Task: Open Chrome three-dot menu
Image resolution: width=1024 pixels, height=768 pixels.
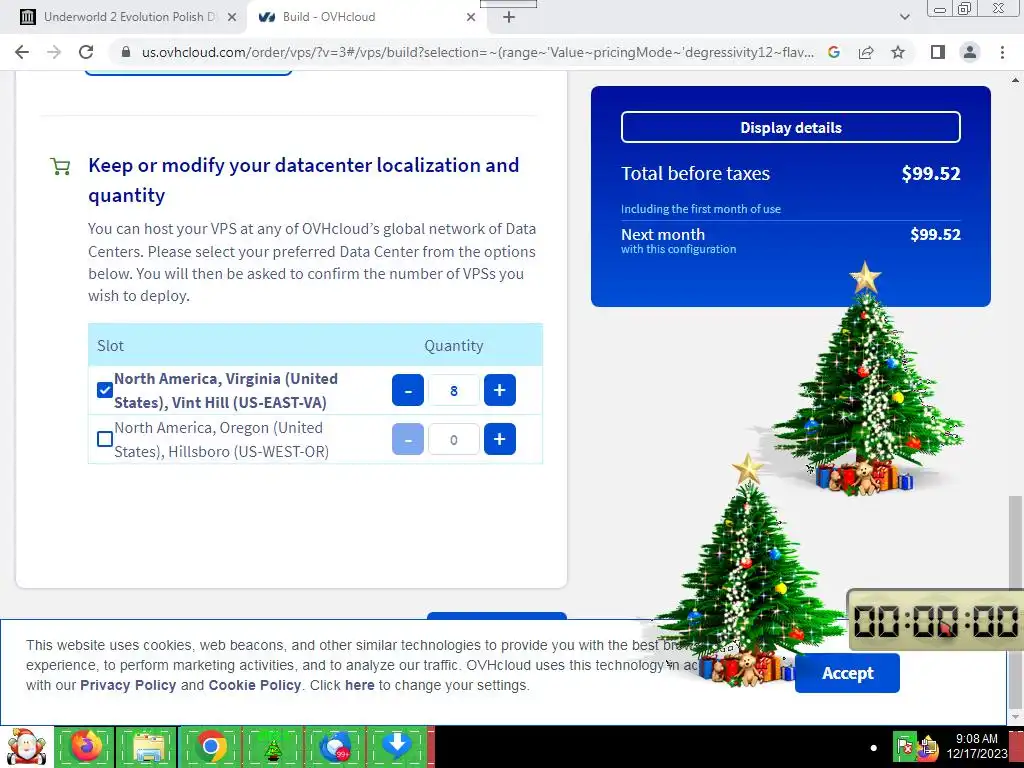Action: 1002,52
